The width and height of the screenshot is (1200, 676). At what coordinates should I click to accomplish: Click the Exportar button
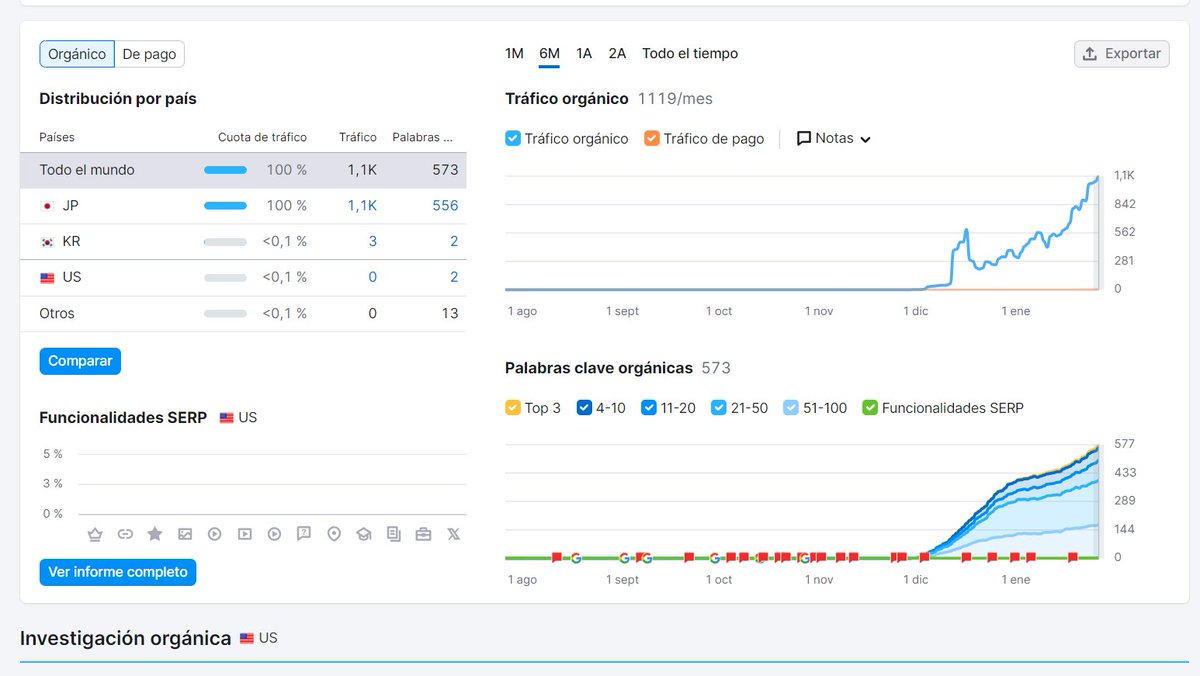click(1122, 54)
